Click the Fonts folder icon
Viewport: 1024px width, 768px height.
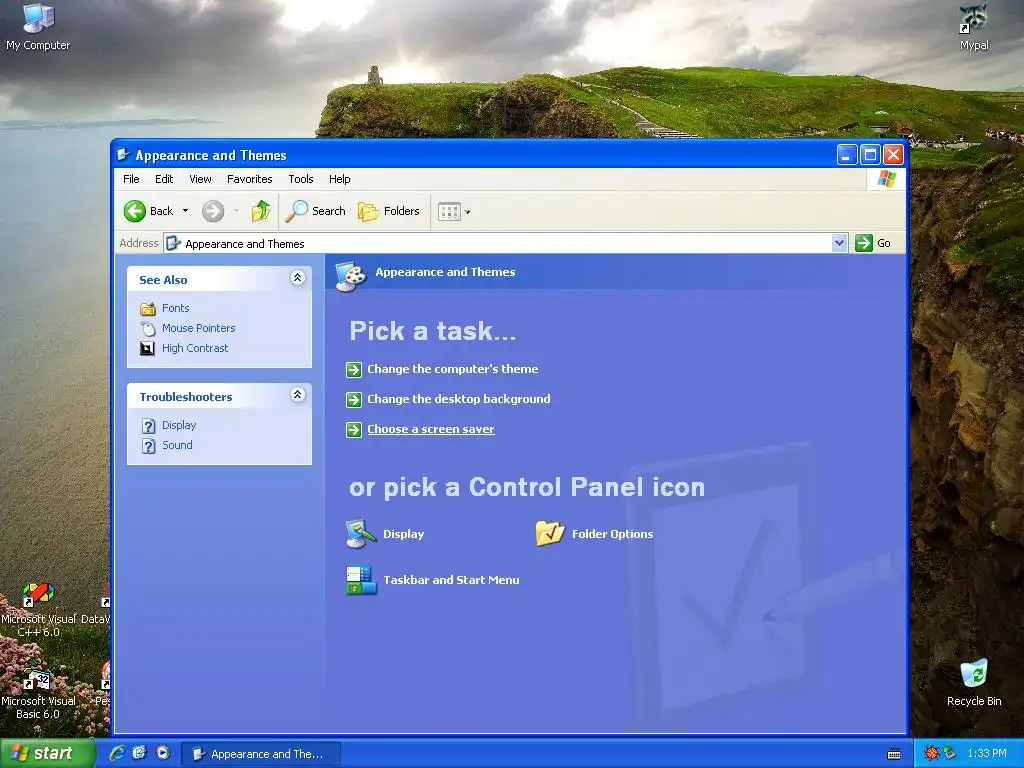[x=148, y=308]
